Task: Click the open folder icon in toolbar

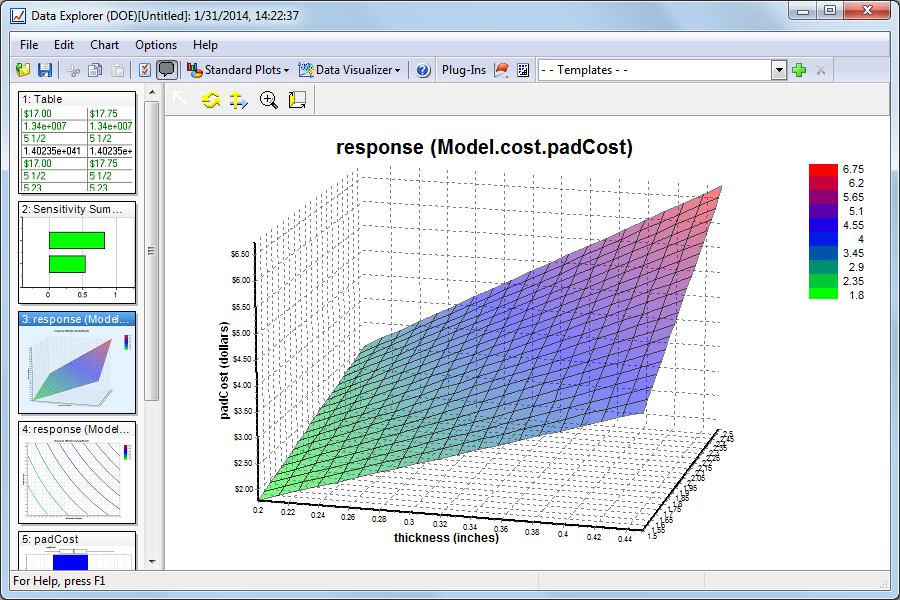Action: [24, 70]
